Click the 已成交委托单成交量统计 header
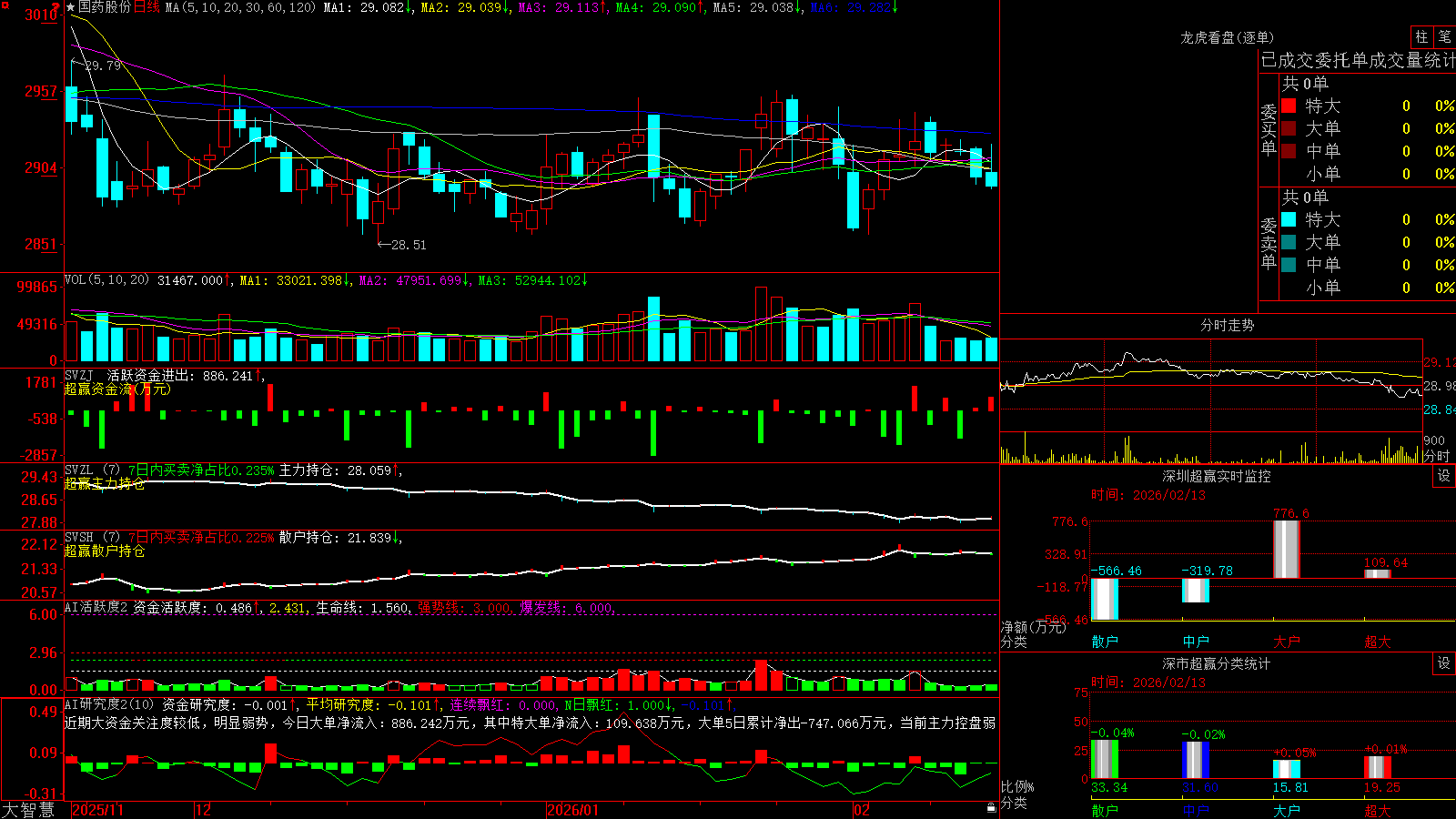This screenshot has height=819, width=1456. [x=1358, y=60]
